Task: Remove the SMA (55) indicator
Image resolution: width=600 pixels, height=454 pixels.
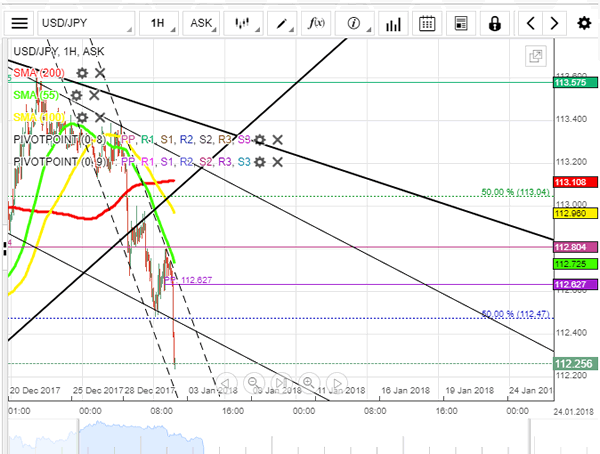Action: click(x=94, y=95)
